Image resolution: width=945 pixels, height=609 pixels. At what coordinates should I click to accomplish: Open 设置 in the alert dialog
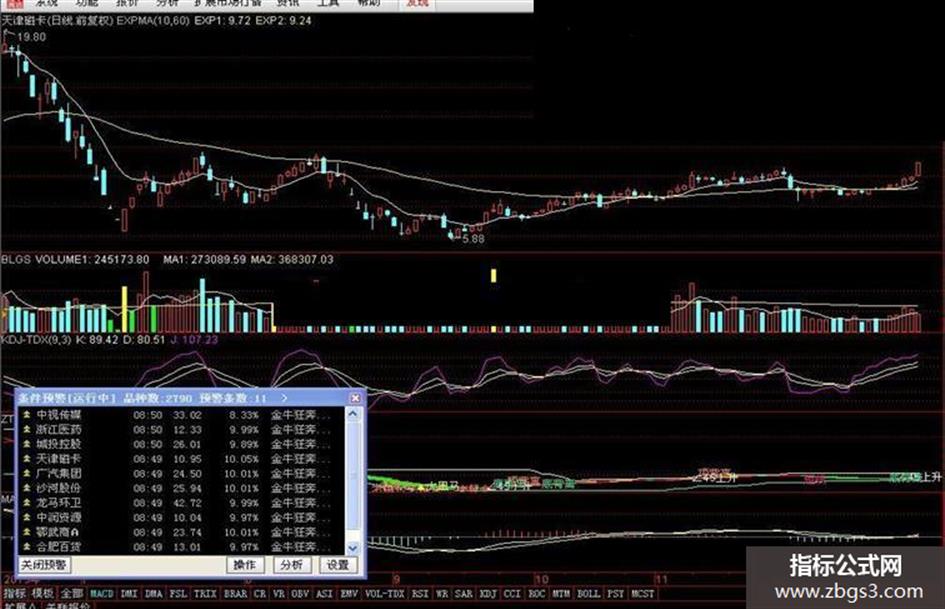338,565
